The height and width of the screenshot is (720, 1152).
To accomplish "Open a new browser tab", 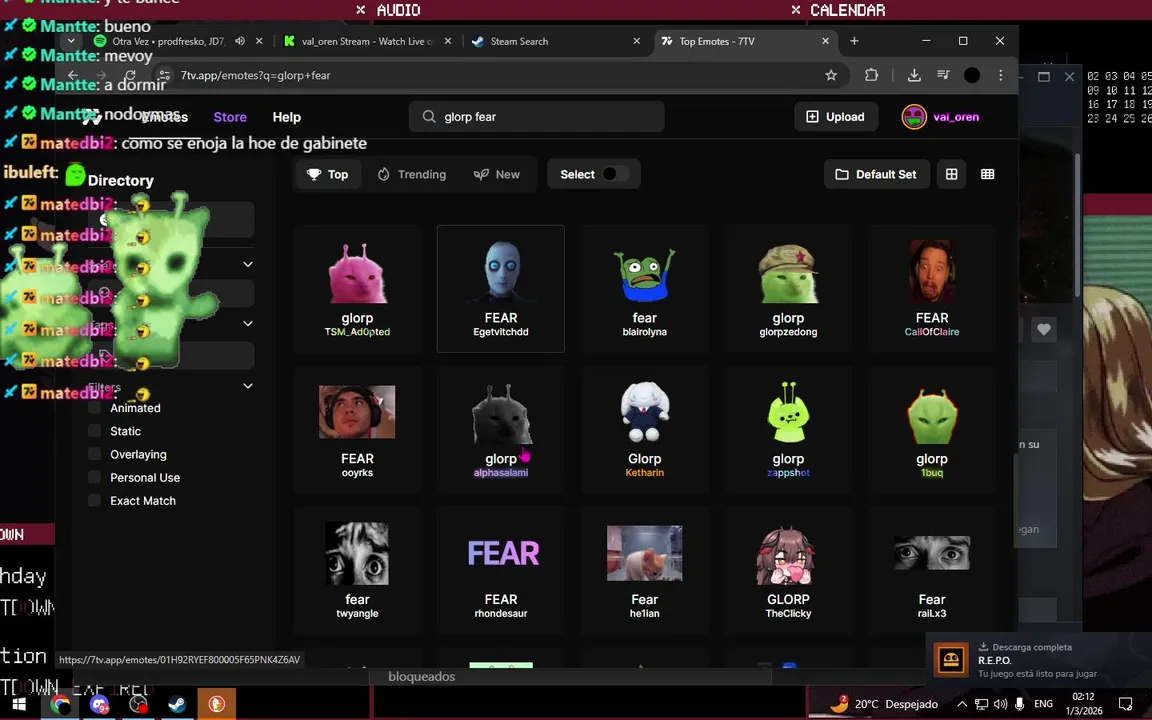I will pyautogui.click(x=854, y=41).
